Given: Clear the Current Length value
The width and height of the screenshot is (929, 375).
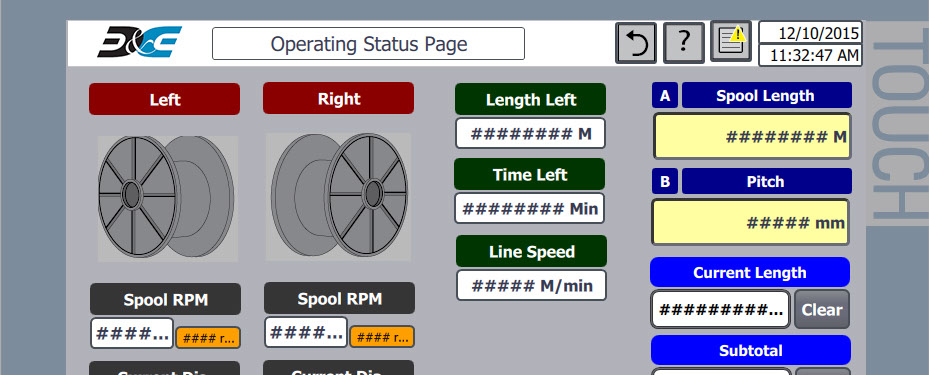Looking at the screenshot, I should [822, 309].
